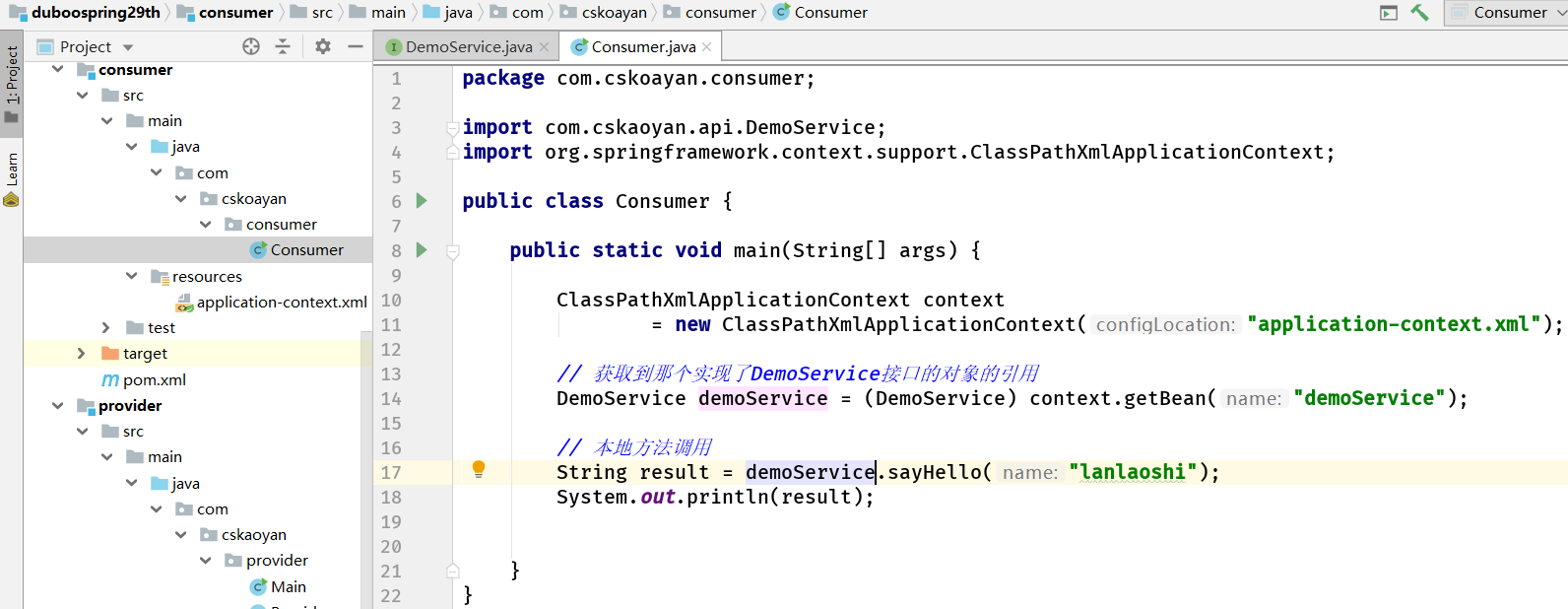The image size is (1568, 609).
Task: Close the Consumer.java tab
Action: 706,47
